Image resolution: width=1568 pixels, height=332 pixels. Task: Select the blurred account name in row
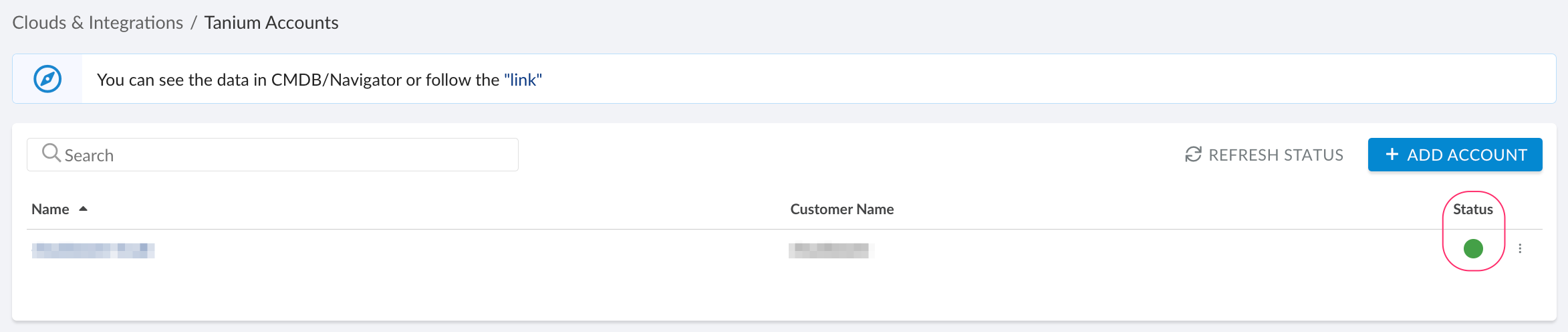(x=94, y=250)
